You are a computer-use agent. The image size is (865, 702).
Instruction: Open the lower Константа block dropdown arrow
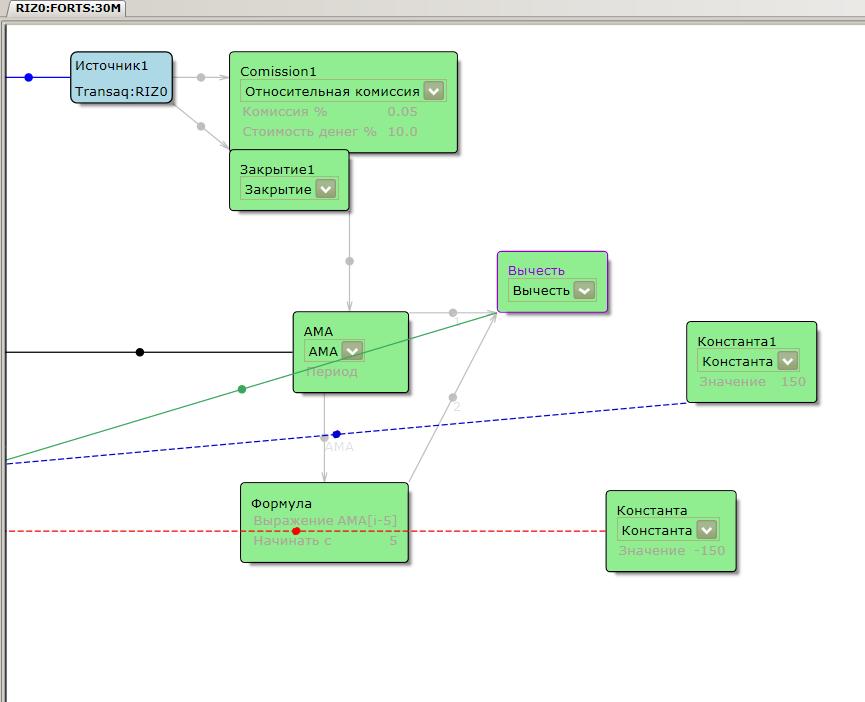707,530
